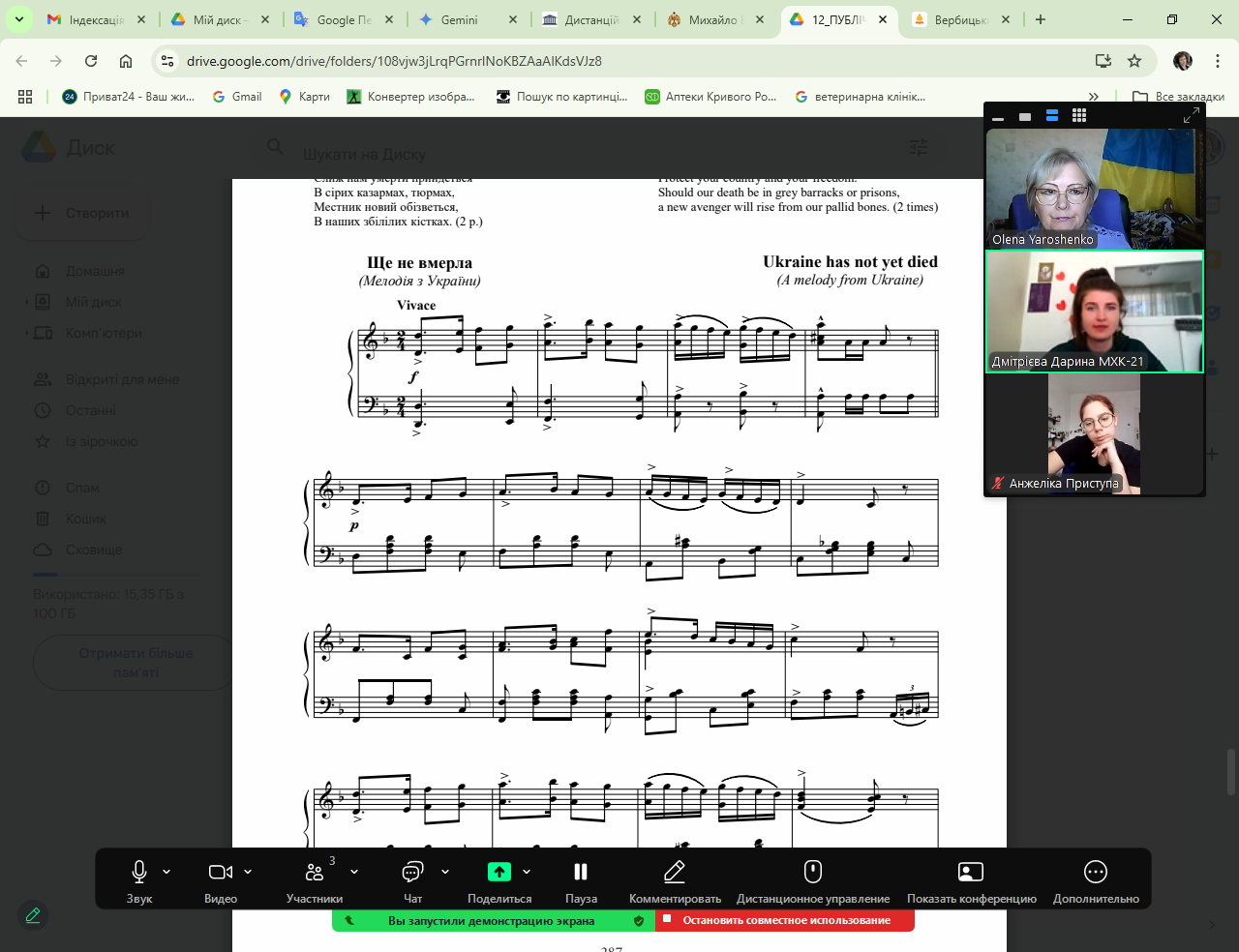
Task: Select Дмітрієва Дарина video thumbnail
Action: 1094,312
